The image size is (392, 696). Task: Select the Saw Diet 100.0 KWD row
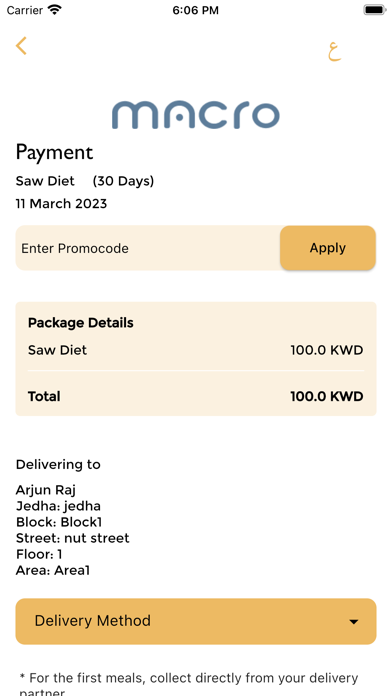click(196, 350)
